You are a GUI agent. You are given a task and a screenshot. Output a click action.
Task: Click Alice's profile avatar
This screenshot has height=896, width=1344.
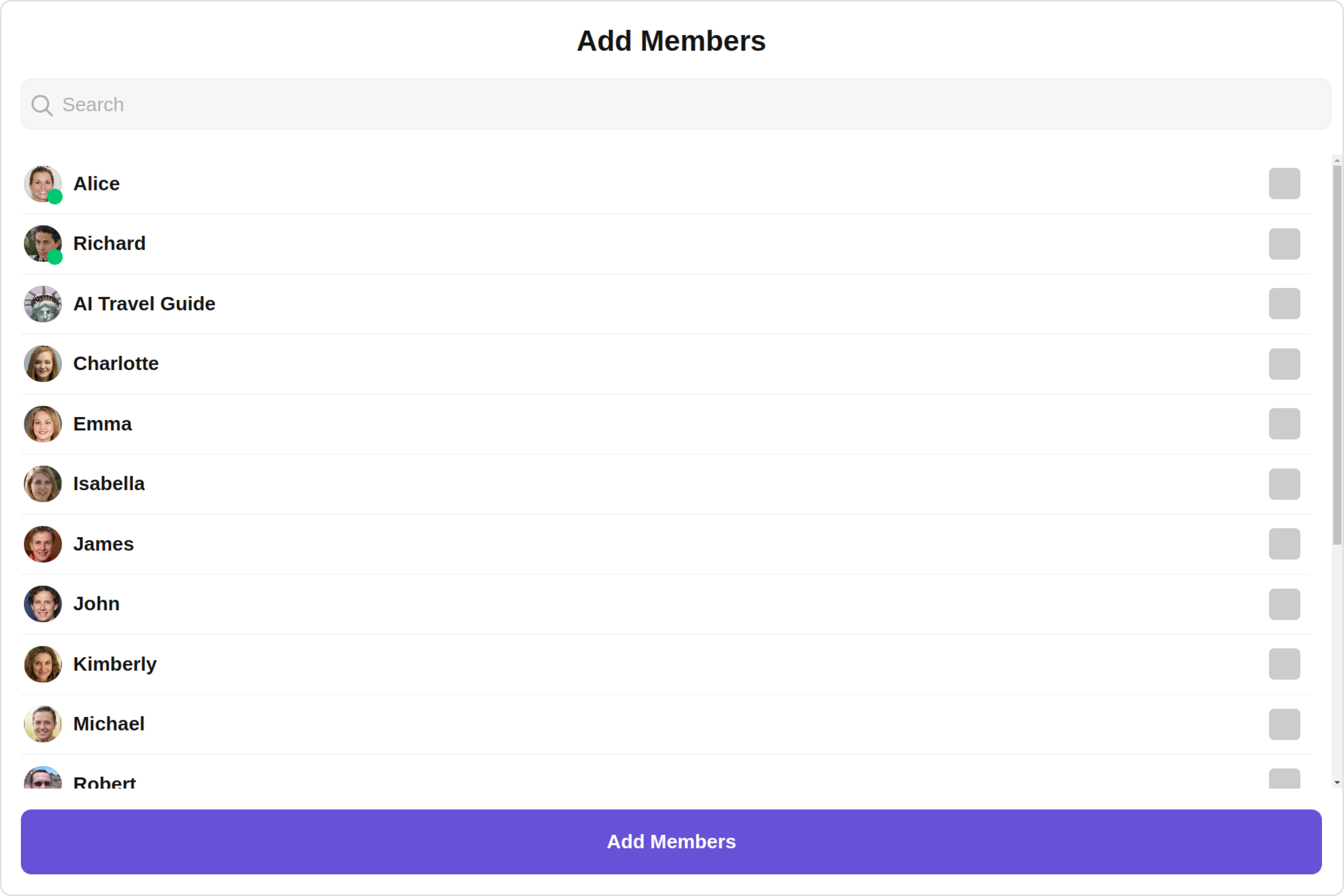click(42, 184)
